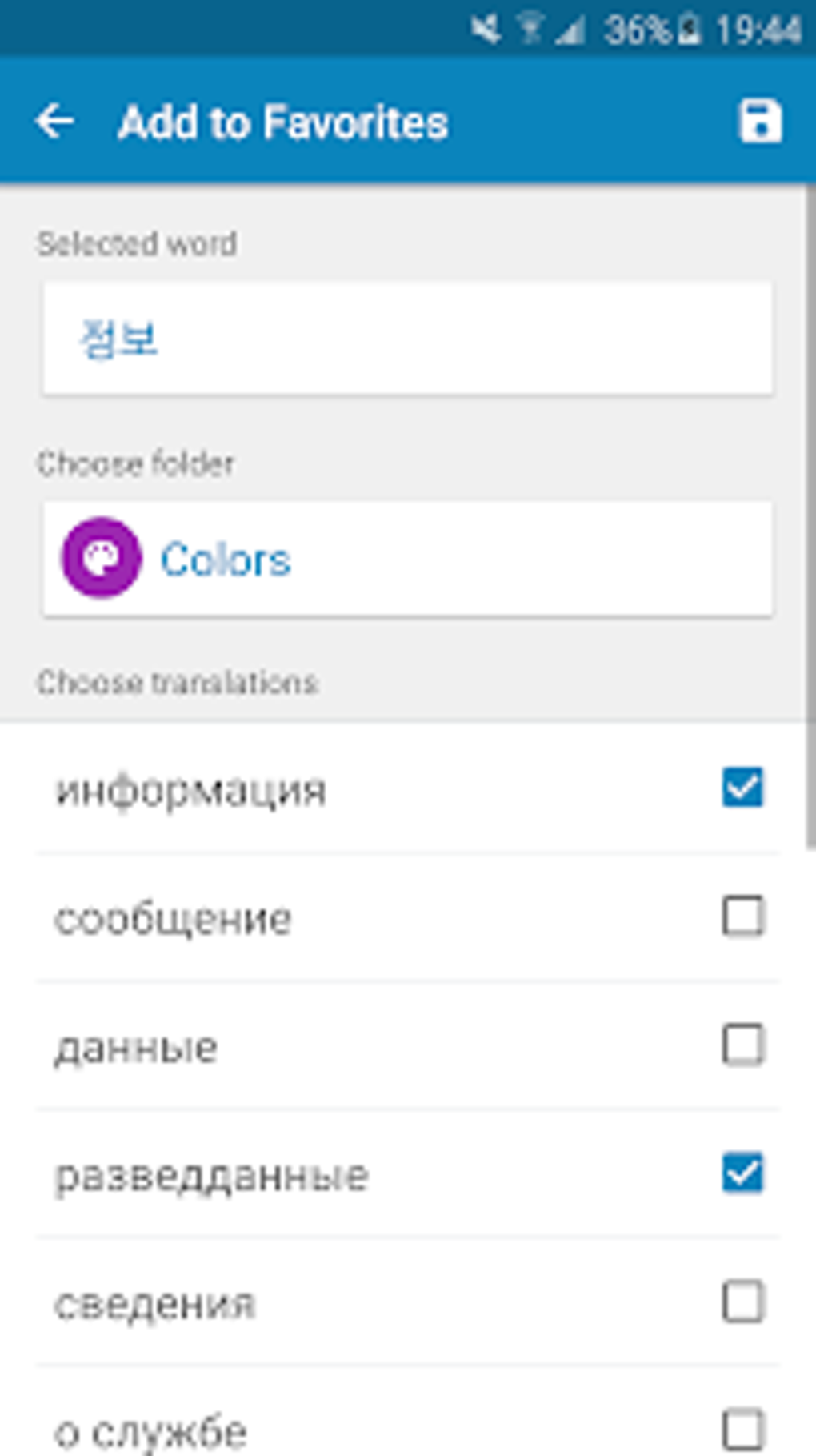This screenshot has width=816, height=1456.
Task: Tap the muted sound status icon
Action: pos(485,30)
